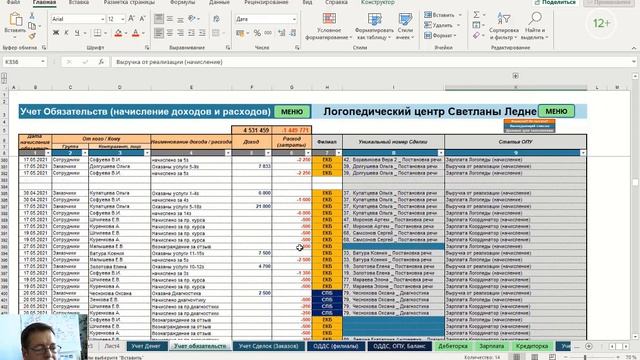The width and height of the screenshot is (640, 360).
Task: Open Условное форматирование menu
Action: click(x=329, y=27)
